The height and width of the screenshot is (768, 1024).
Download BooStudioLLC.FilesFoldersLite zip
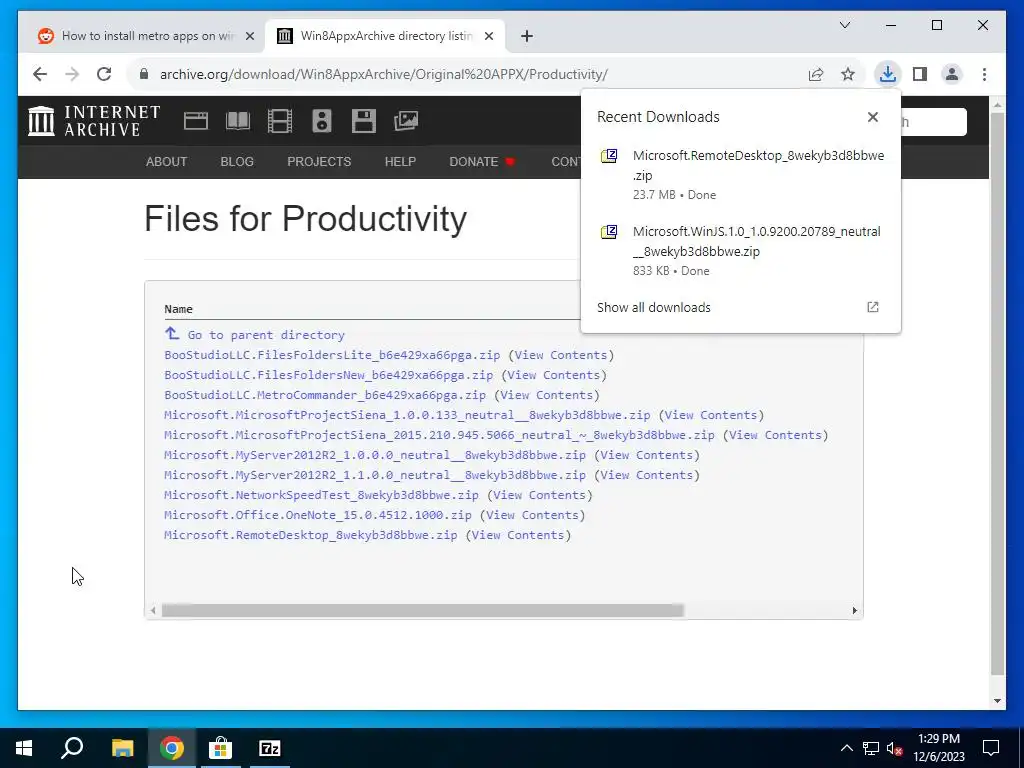coord(332,355)
